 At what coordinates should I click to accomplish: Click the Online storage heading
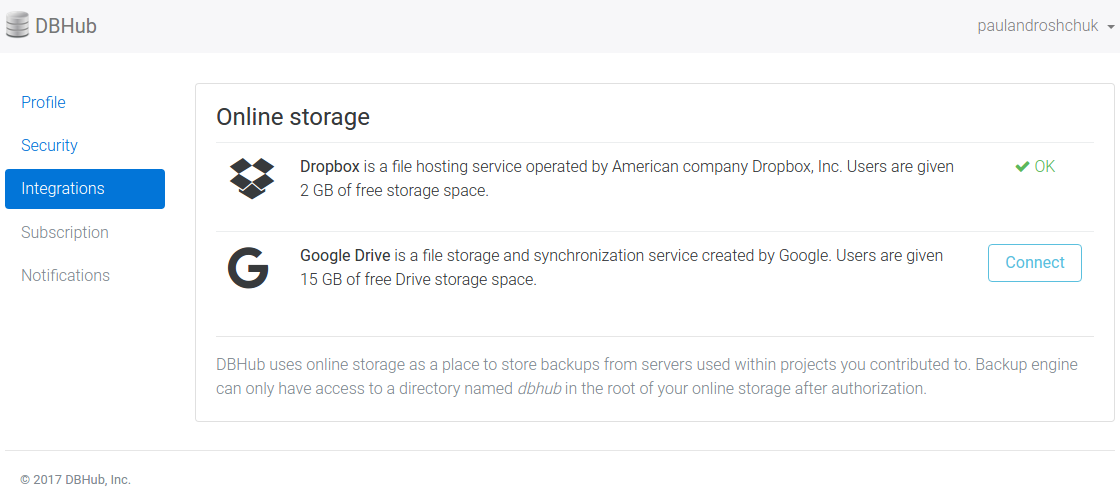point(293,117)
